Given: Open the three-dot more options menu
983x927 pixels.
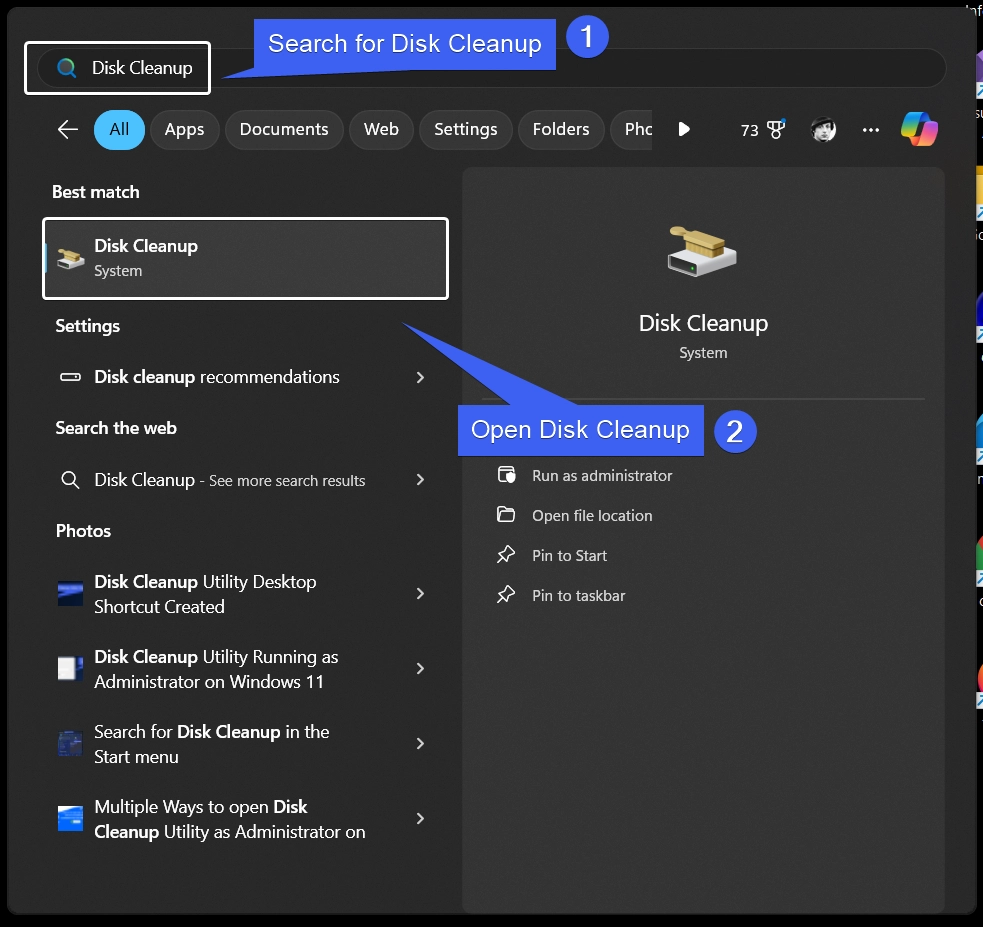Looking at the screenshot, I should pos(871,130).
